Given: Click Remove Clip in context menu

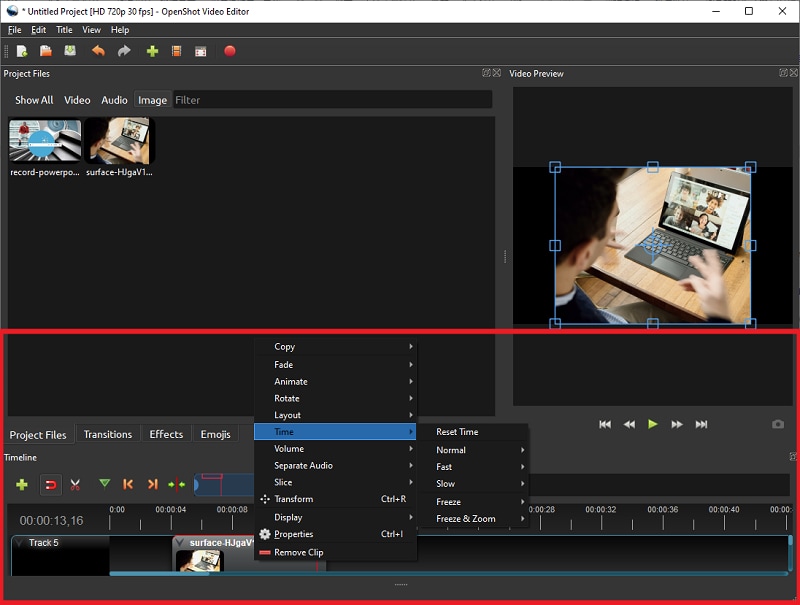Looking at the screenshot, I should pyautogui.click(x=298, y=552).
